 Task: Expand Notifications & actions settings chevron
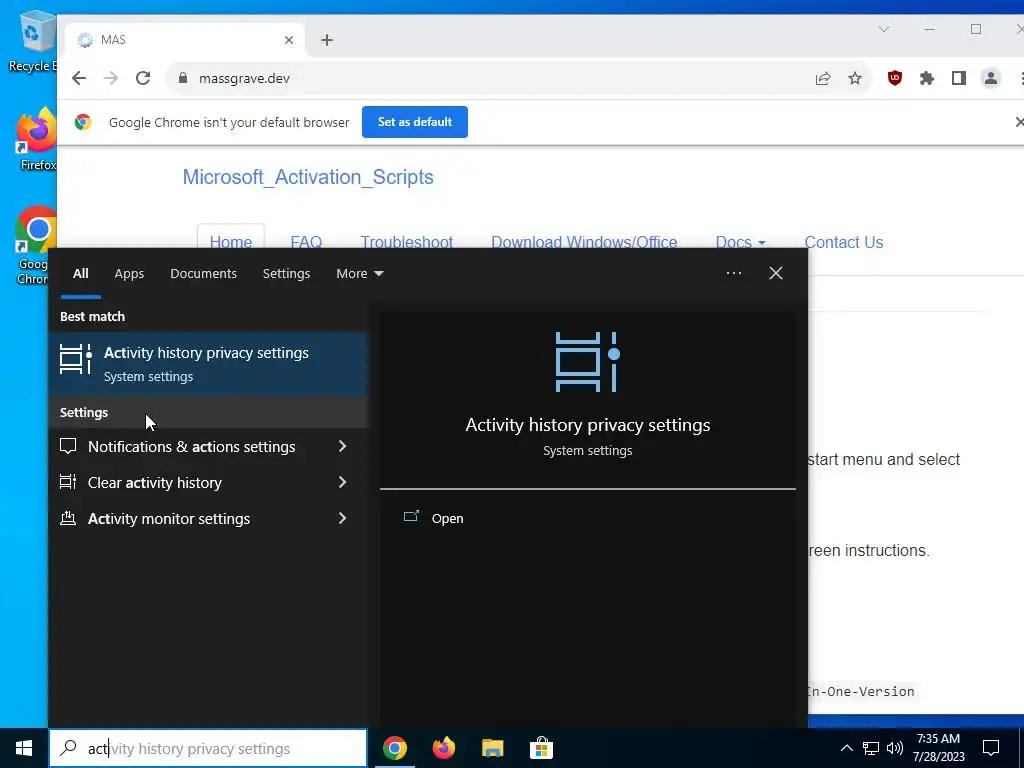[x=342, y=447]
